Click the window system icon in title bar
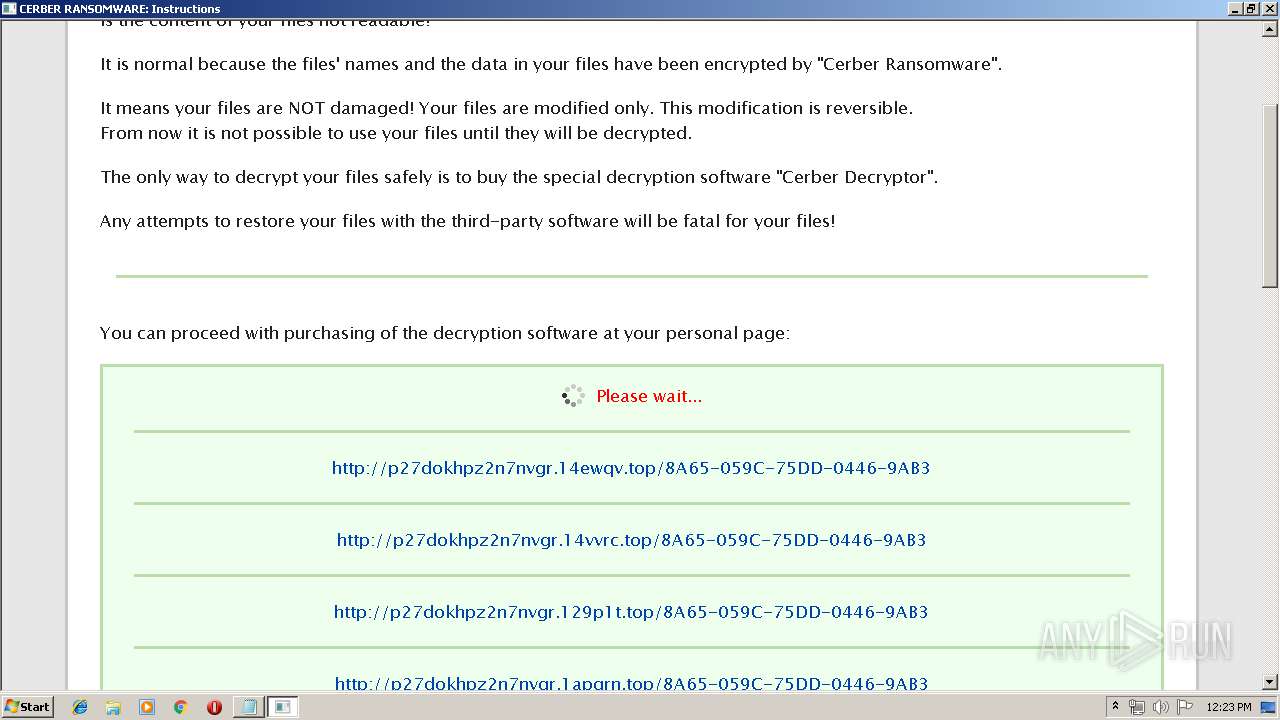This screenshot has height=720, width=1280. 9,8
